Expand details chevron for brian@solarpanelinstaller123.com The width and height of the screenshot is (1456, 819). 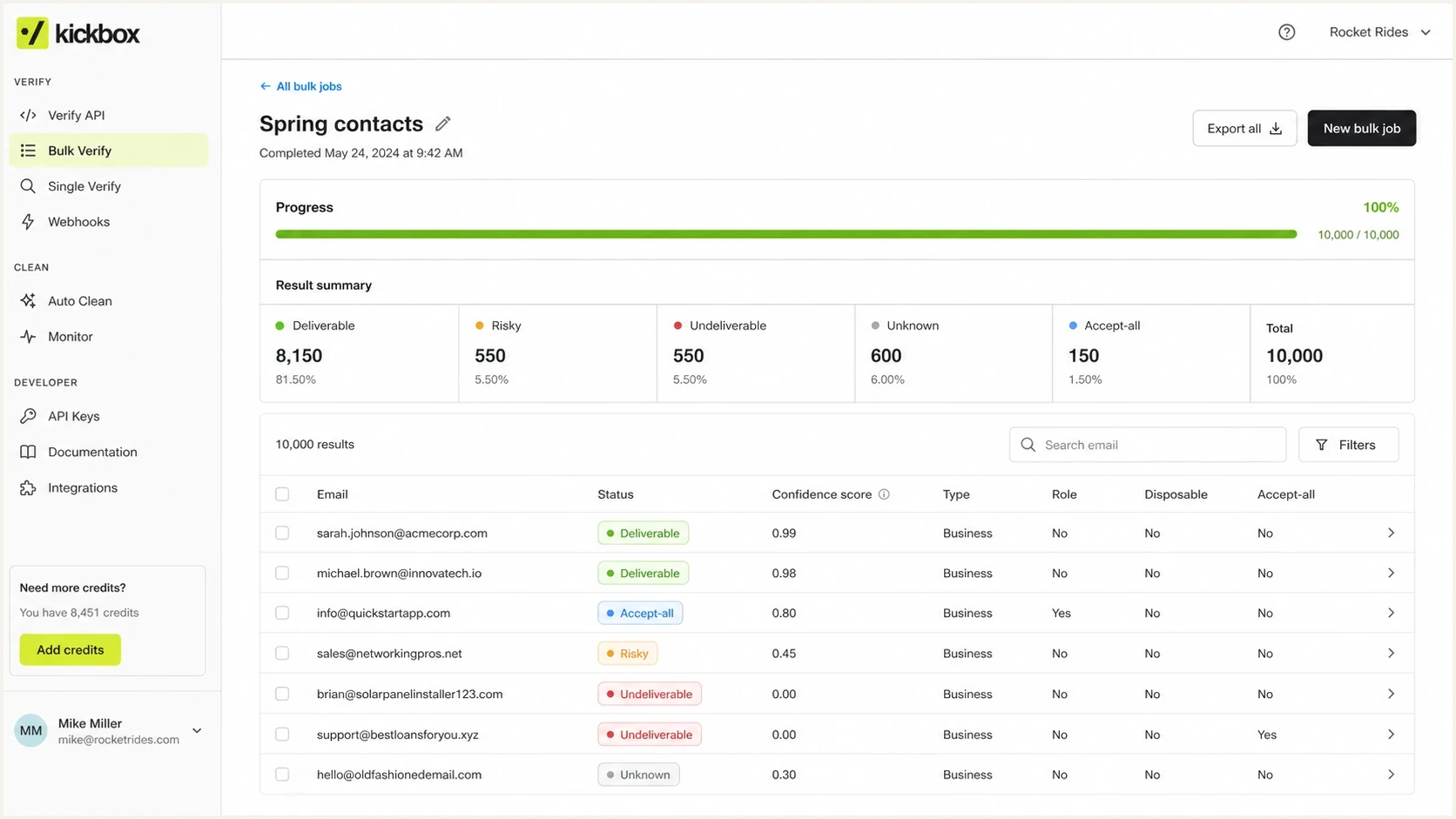(x=1391, y=694)
